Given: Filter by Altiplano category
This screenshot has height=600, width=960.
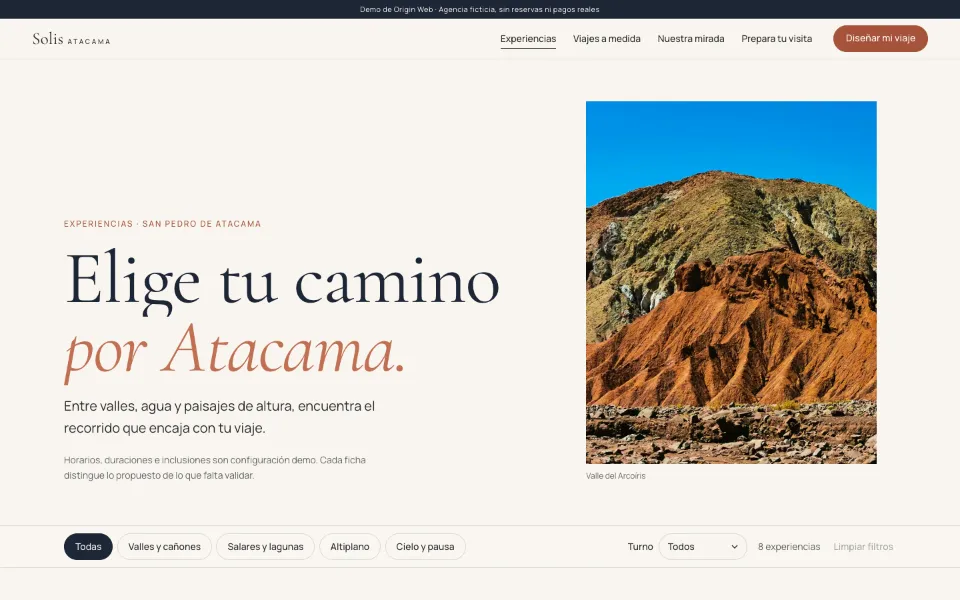Looking at the screenshot, I should [x=350, y=547].
